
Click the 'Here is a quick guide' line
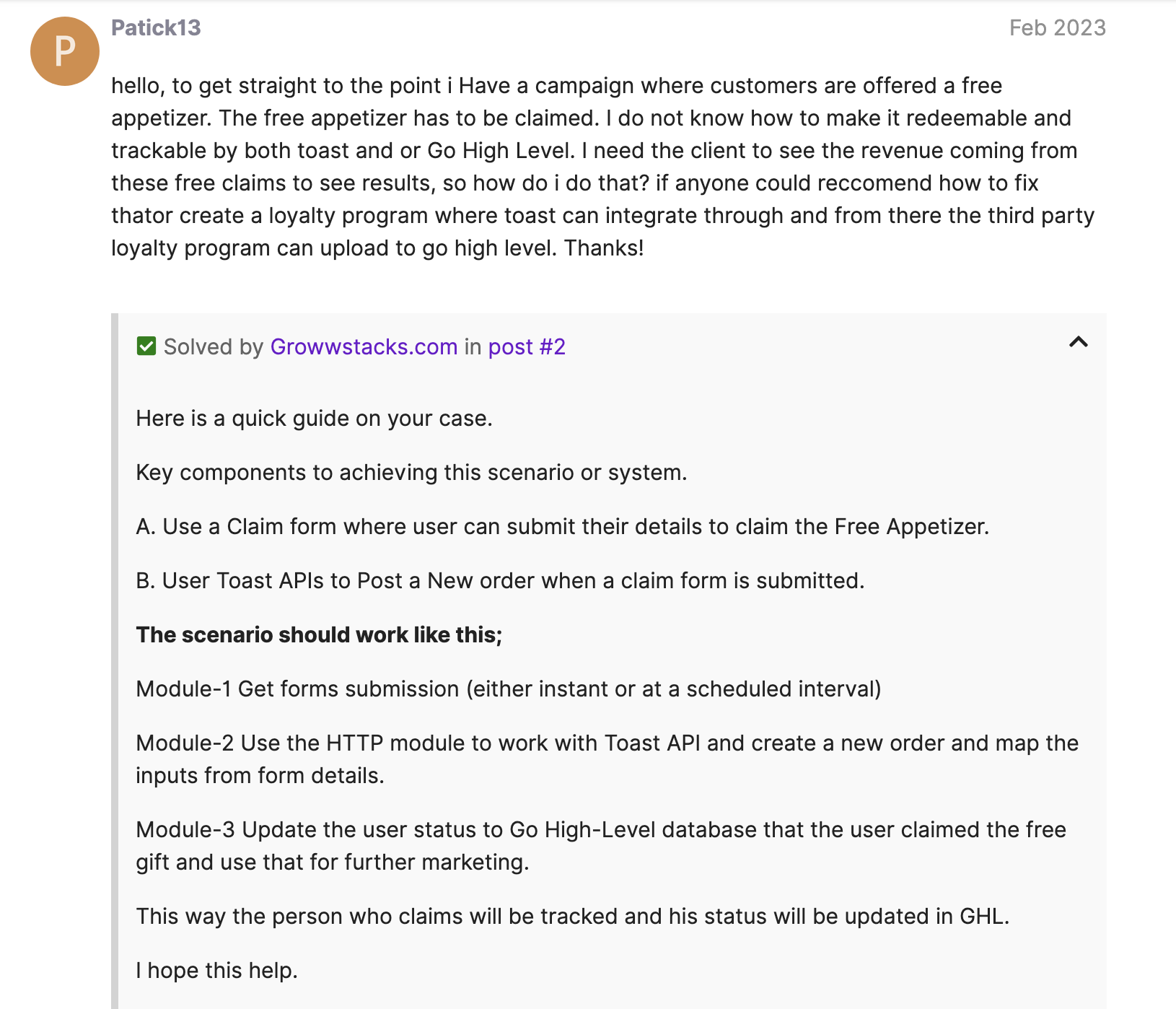click(x=314, y=419)
